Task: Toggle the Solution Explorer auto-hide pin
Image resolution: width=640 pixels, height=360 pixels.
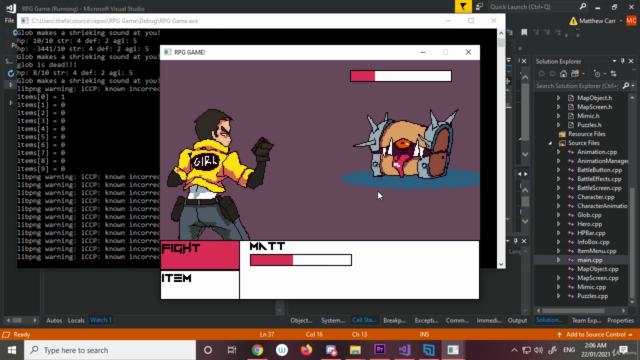Action: click(622, 61)
